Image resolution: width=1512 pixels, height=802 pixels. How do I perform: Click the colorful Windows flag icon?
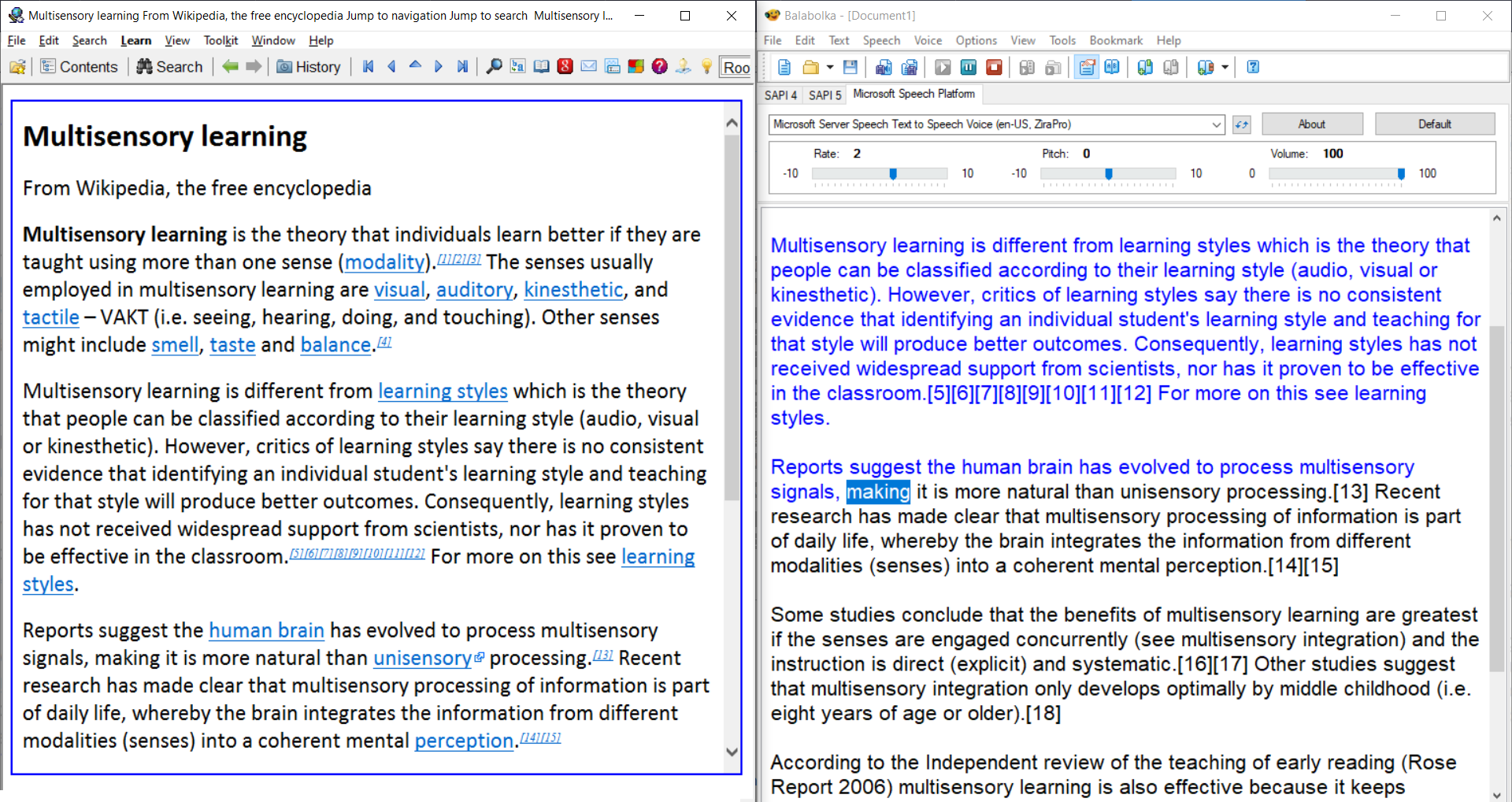click(636, 67)
